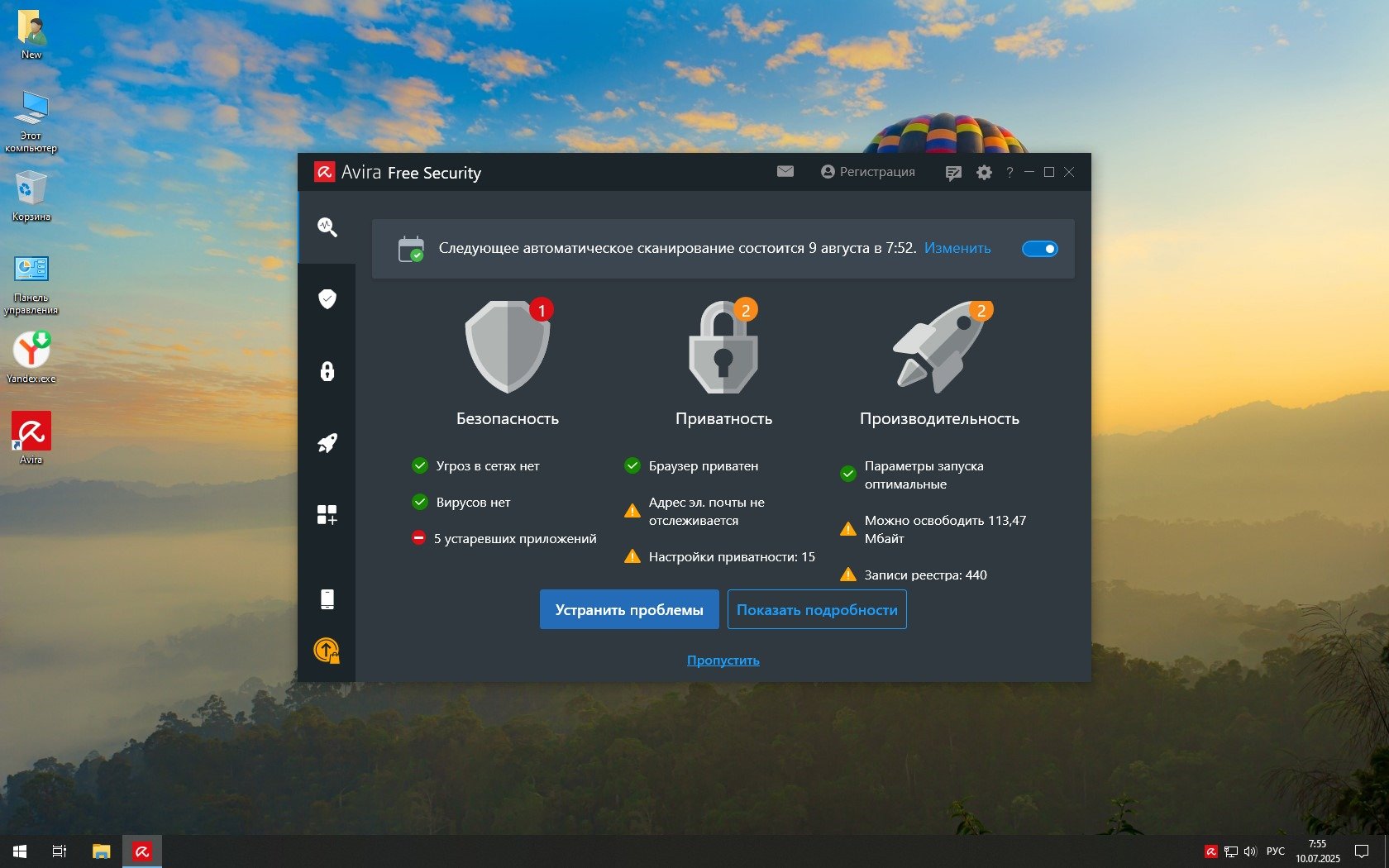Open messages envelope icon
The image size is (1389, 868).
pyautogui.click(x=785, y=172)
